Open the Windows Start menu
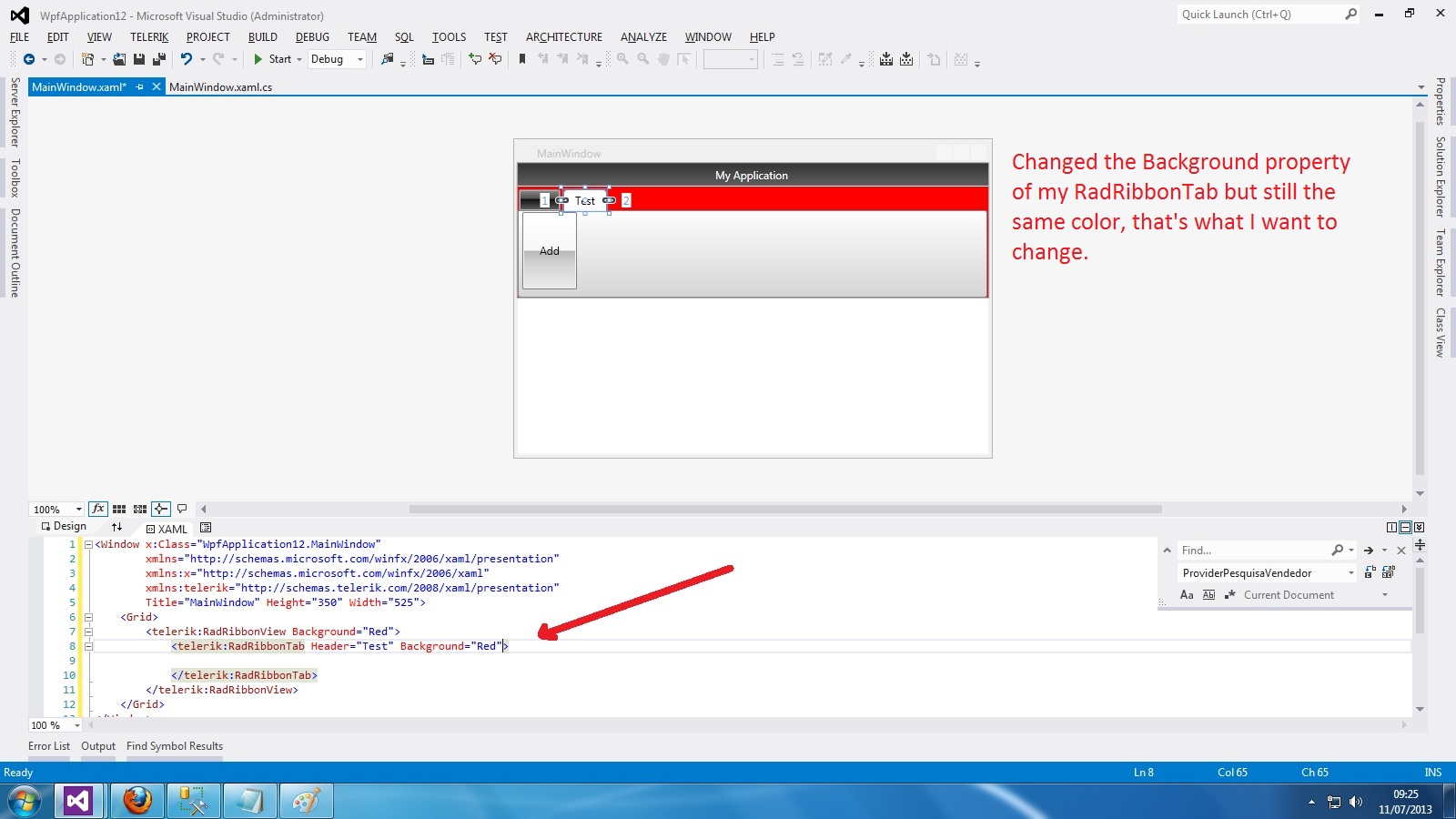The image size is (1456, 819). [x=25, y=802]
